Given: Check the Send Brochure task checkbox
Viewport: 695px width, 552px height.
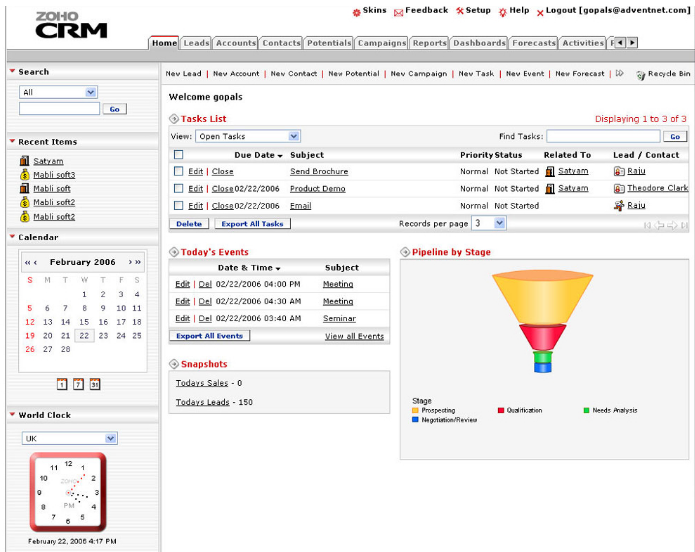Looking at the screenshot, I should click(x=179, y=171).
